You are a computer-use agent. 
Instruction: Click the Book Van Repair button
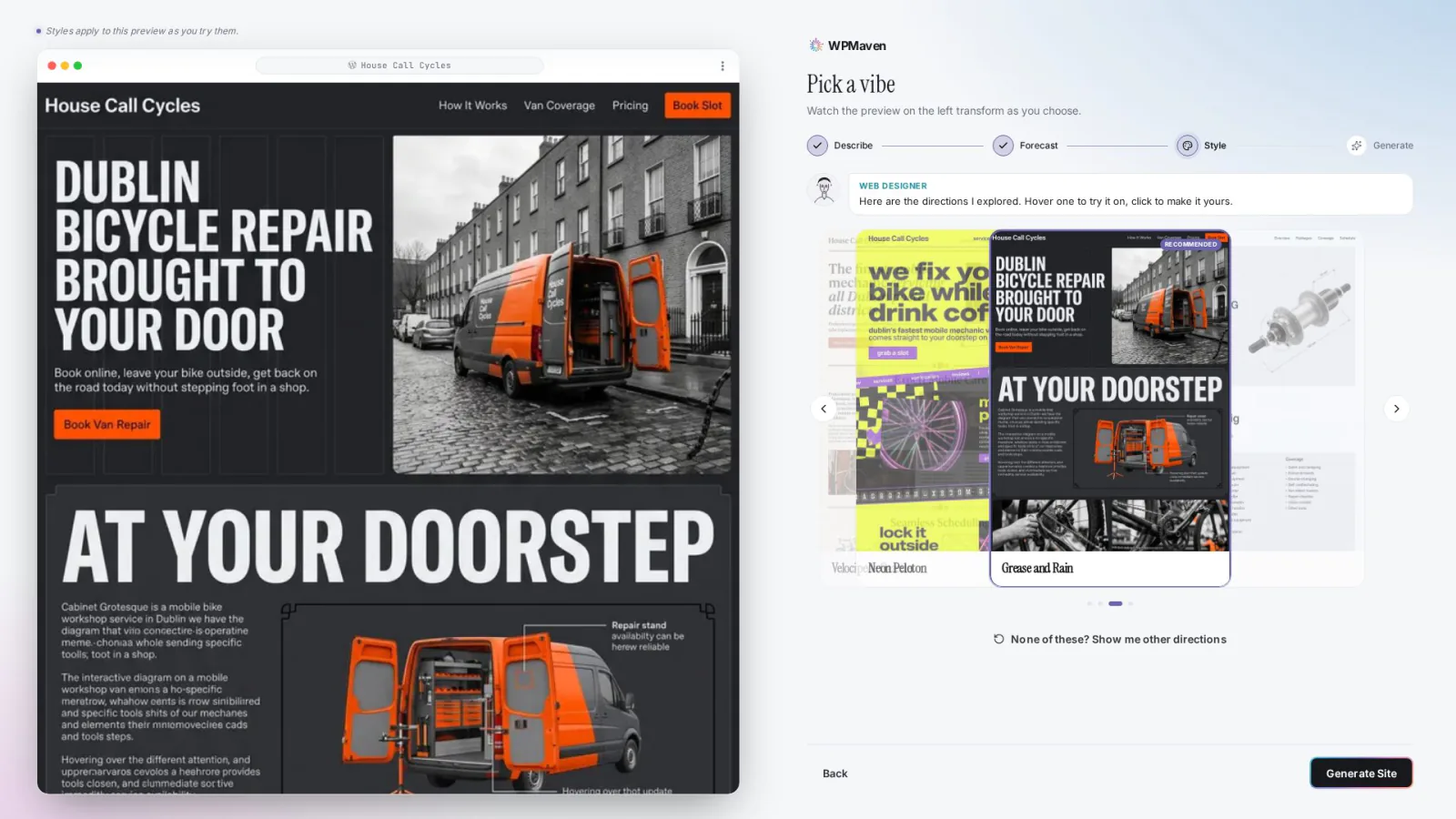(107, 424)
